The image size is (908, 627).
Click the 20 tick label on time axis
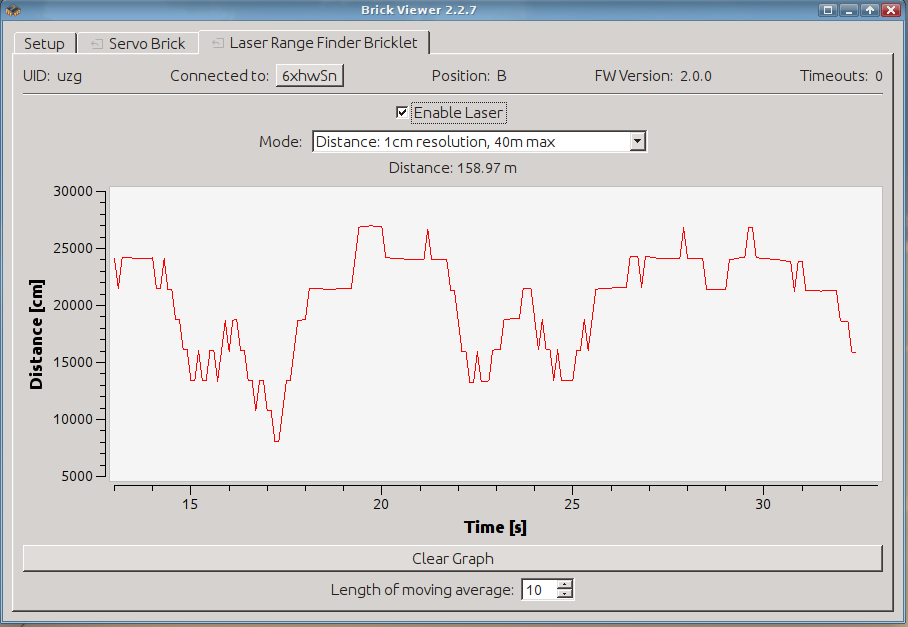click(381, 504)
